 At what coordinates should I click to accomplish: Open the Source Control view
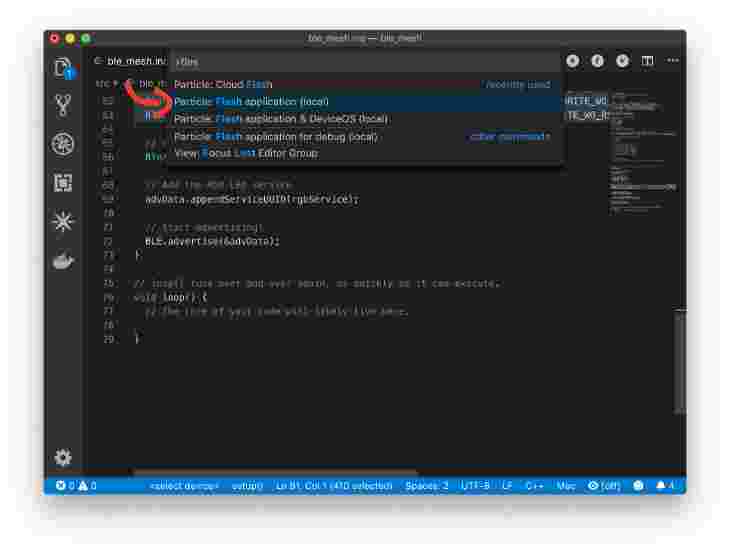point(63,105)
